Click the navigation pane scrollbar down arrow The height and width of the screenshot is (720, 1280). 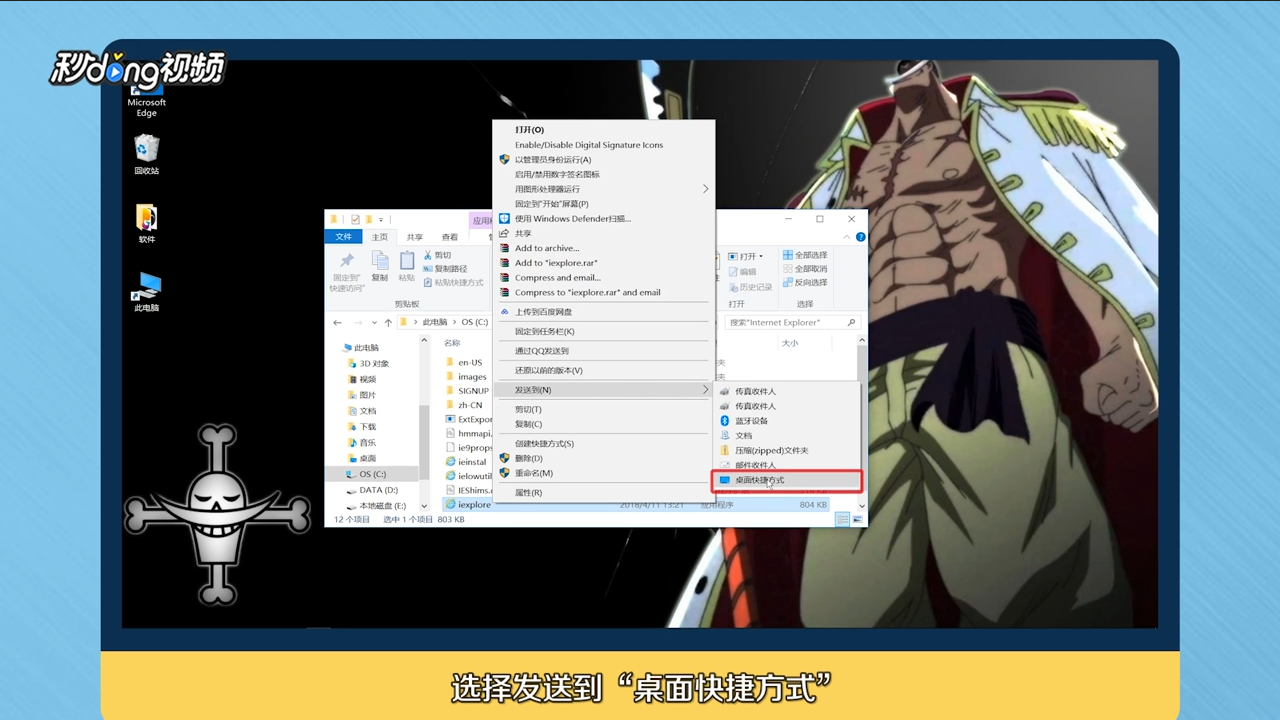tap(424, 507)
